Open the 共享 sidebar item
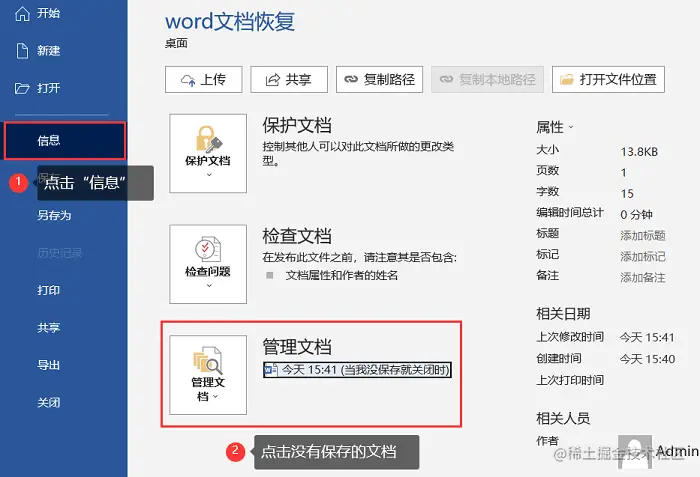The image size is (700, 477). pyautogui.click(x=49, y=328)
